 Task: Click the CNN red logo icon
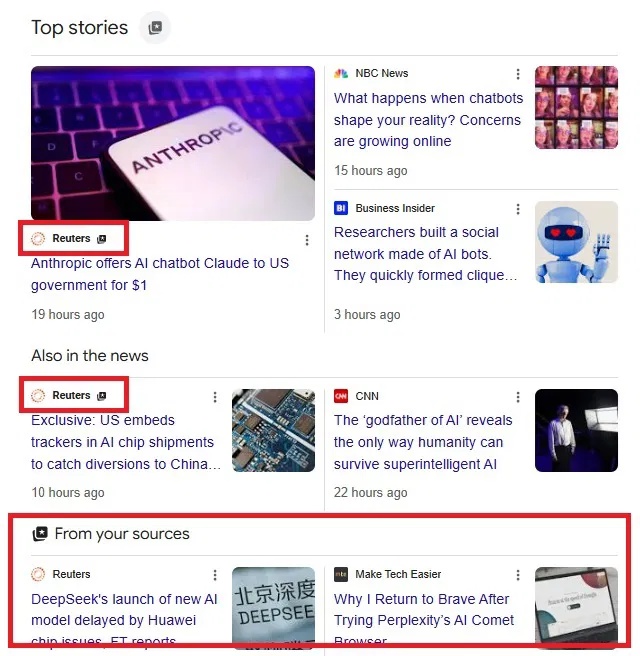point(341,396)
